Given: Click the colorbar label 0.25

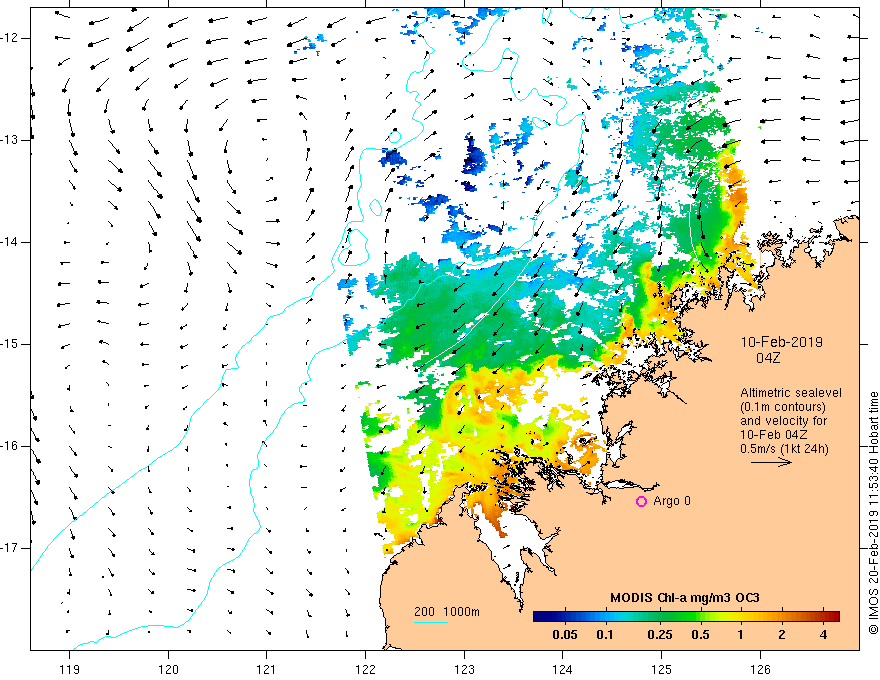Looking at the screenshot, I should tap(660, 635).
